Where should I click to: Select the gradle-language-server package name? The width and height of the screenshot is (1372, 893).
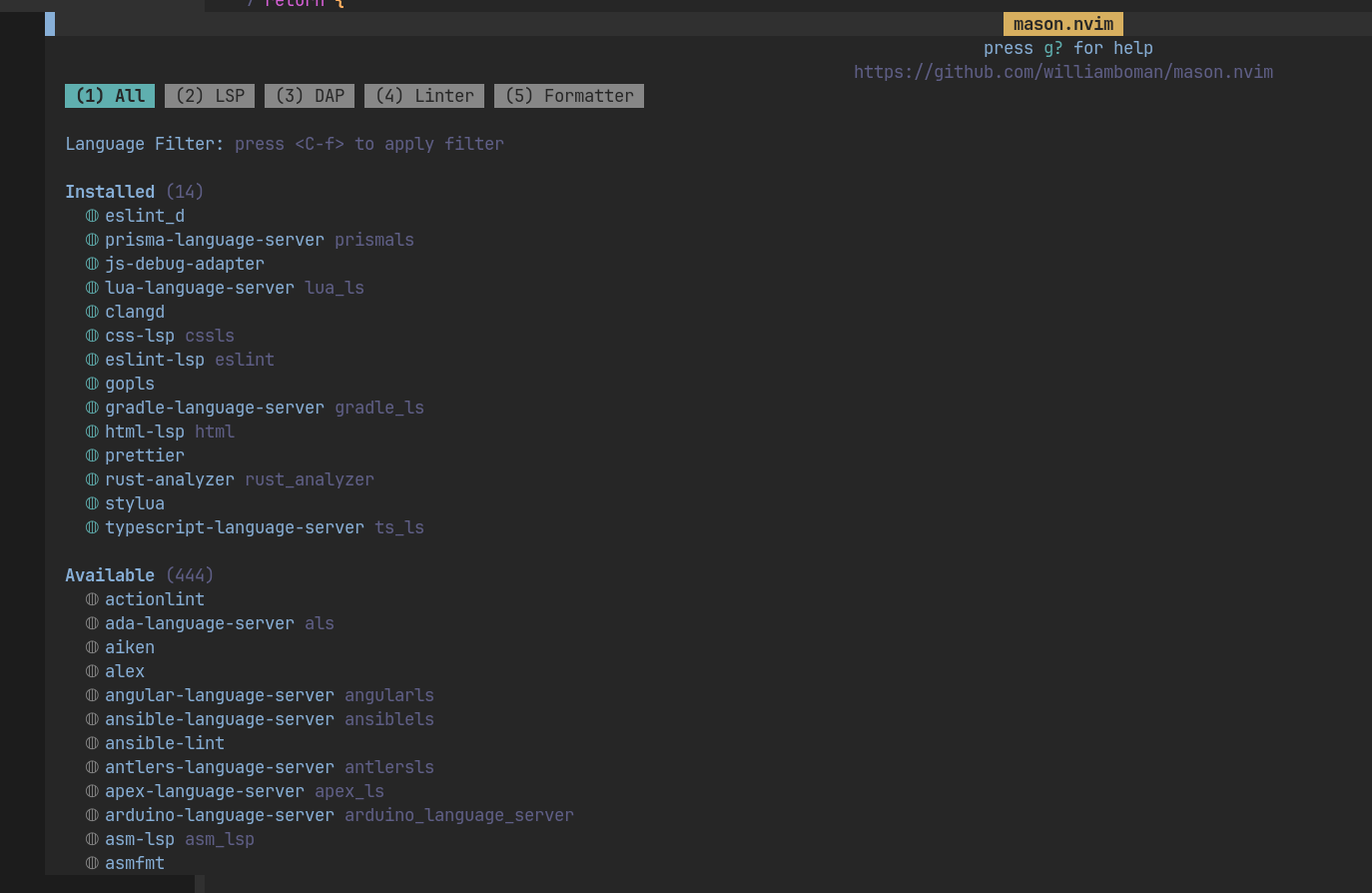tap(215, 408)
